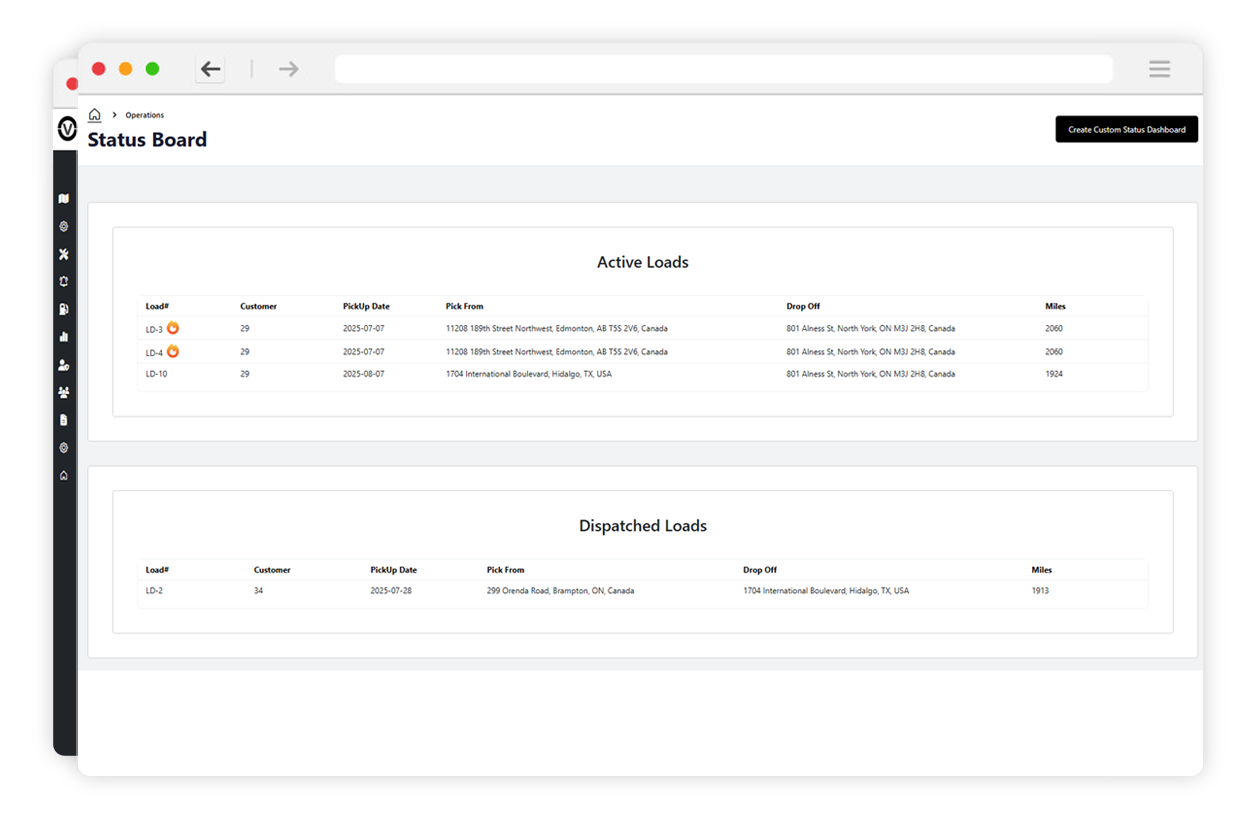Click the flame icon beside LD-3

174,328
